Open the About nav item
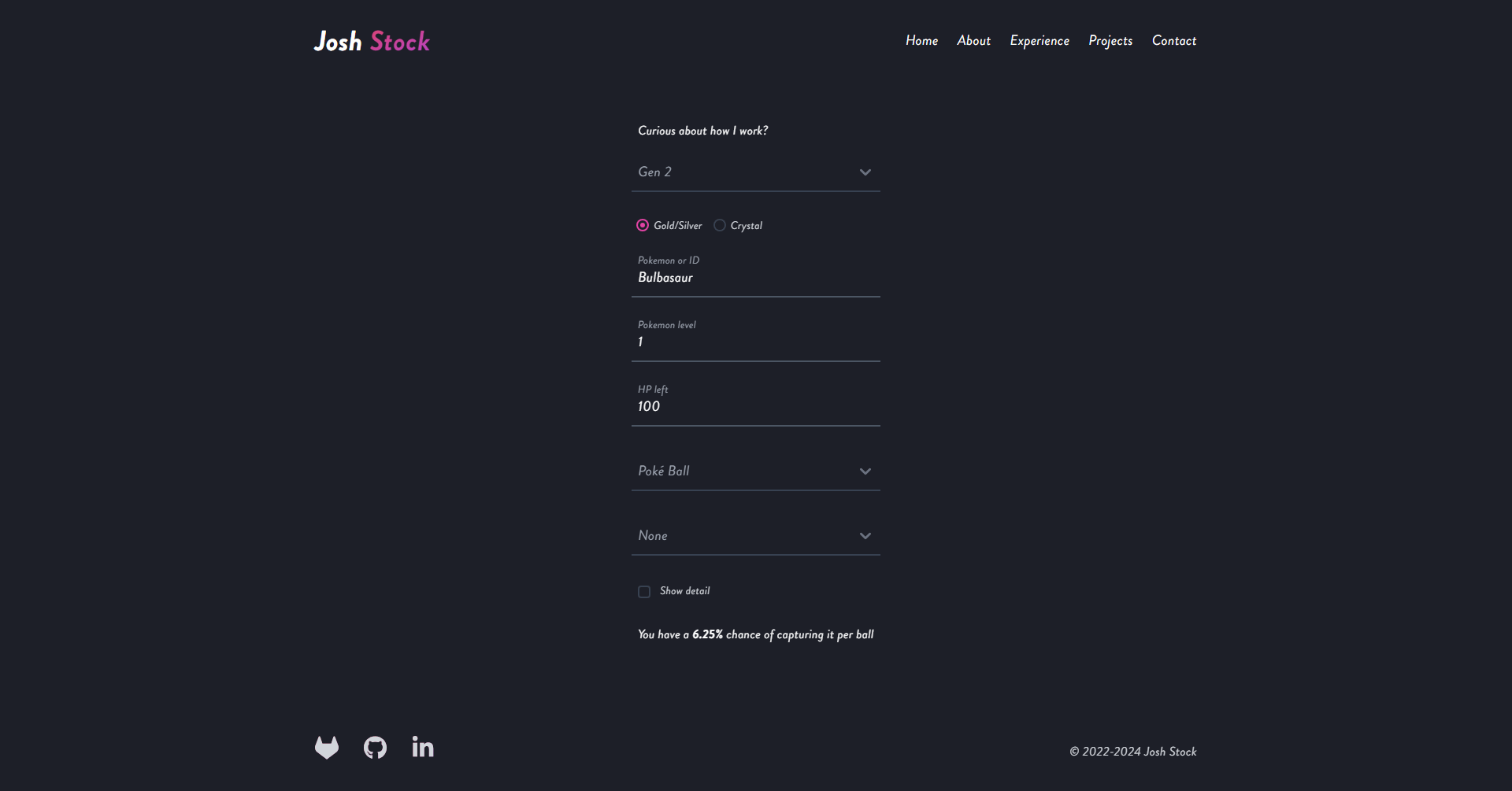1512x791 pixels. tap(973, 41)
